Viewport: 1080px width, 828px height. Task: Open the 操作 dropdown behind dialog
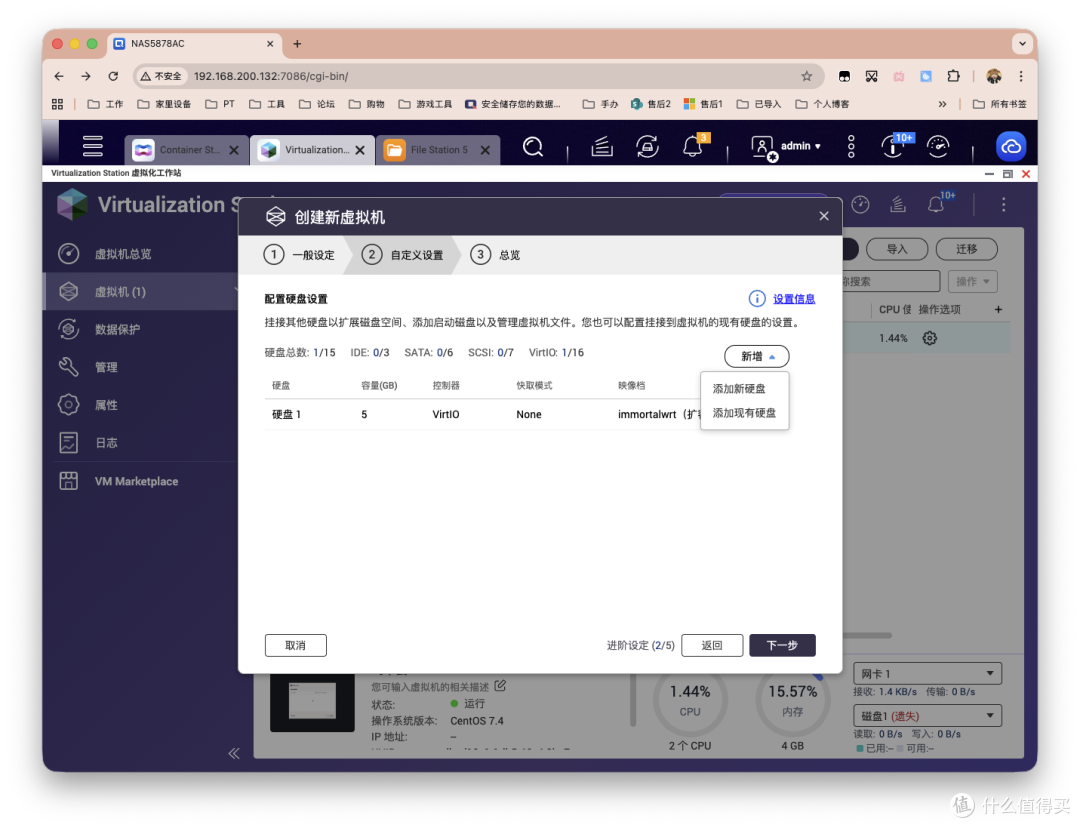click(x=973, y=281)
